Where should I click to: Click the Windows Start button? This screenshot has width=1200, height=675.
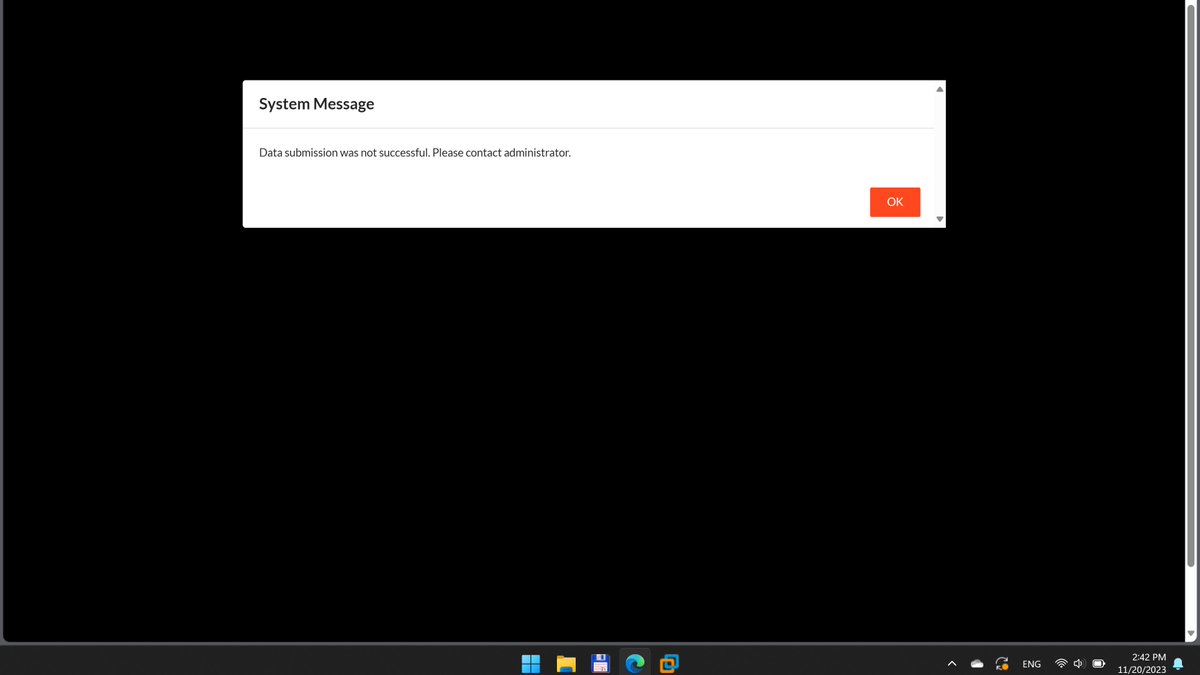pos(531,663)
